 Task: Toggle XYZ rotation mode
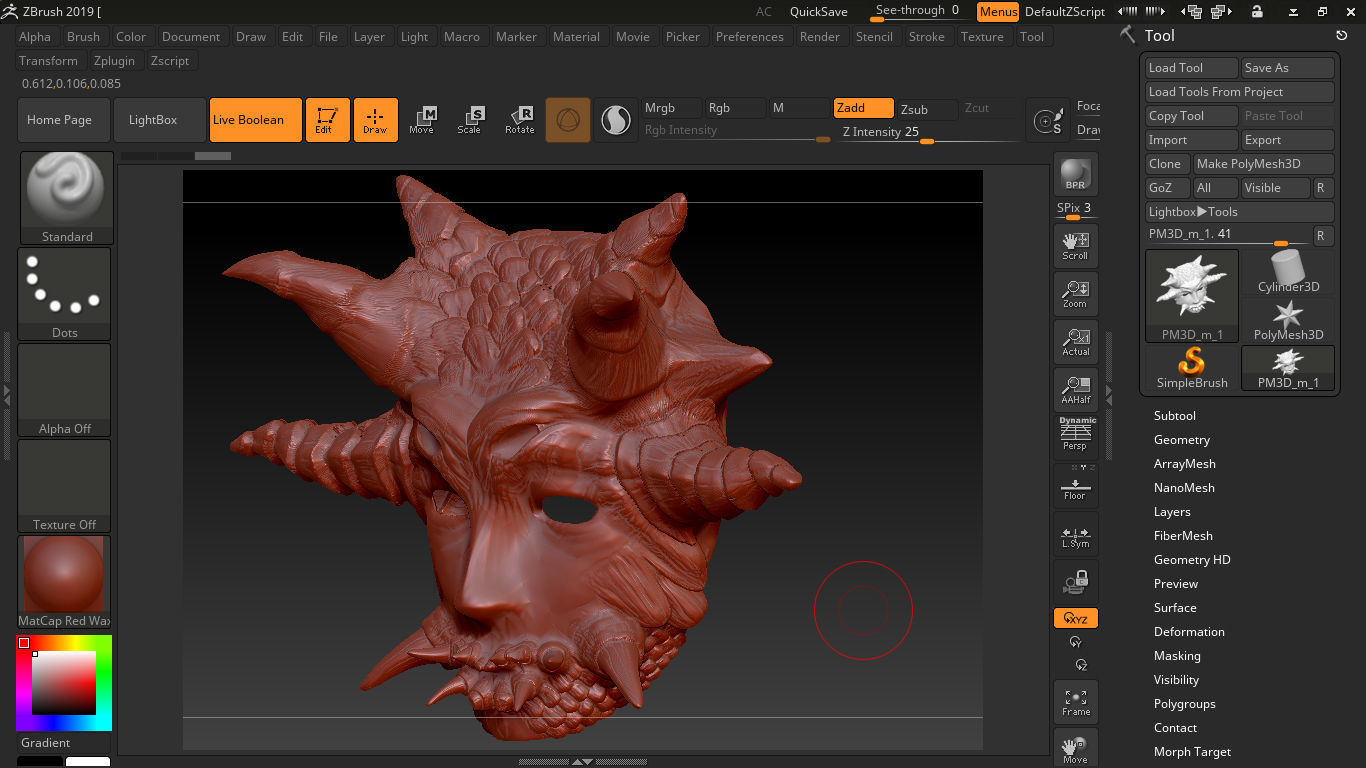pos(1075,619)
